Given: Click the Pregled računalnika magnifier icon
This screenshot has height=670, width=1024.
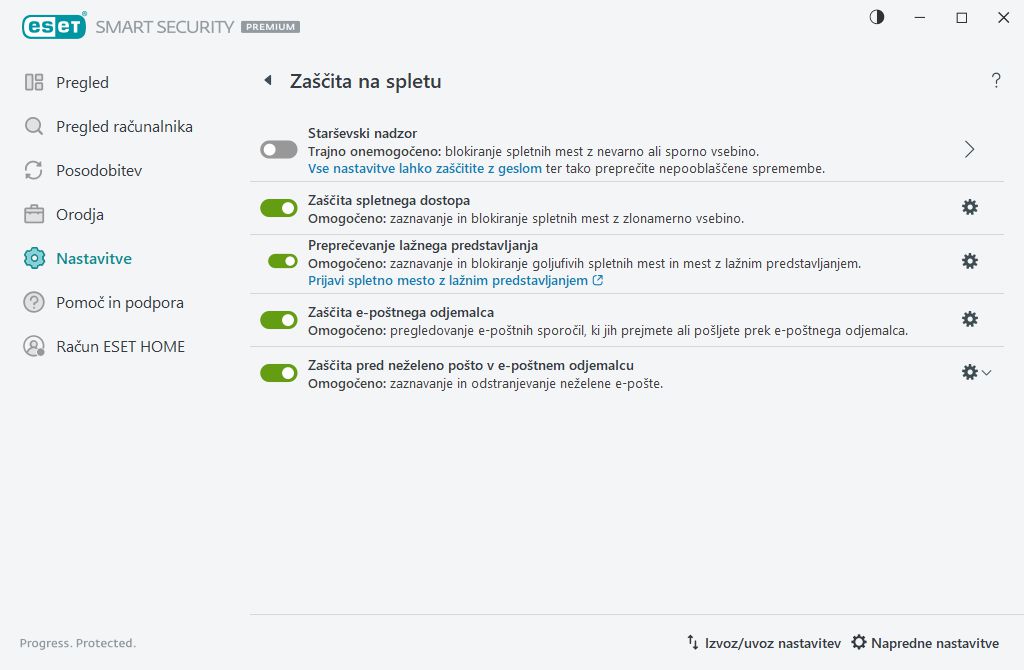Looking at the screenshot, I should tap(33, 126).
